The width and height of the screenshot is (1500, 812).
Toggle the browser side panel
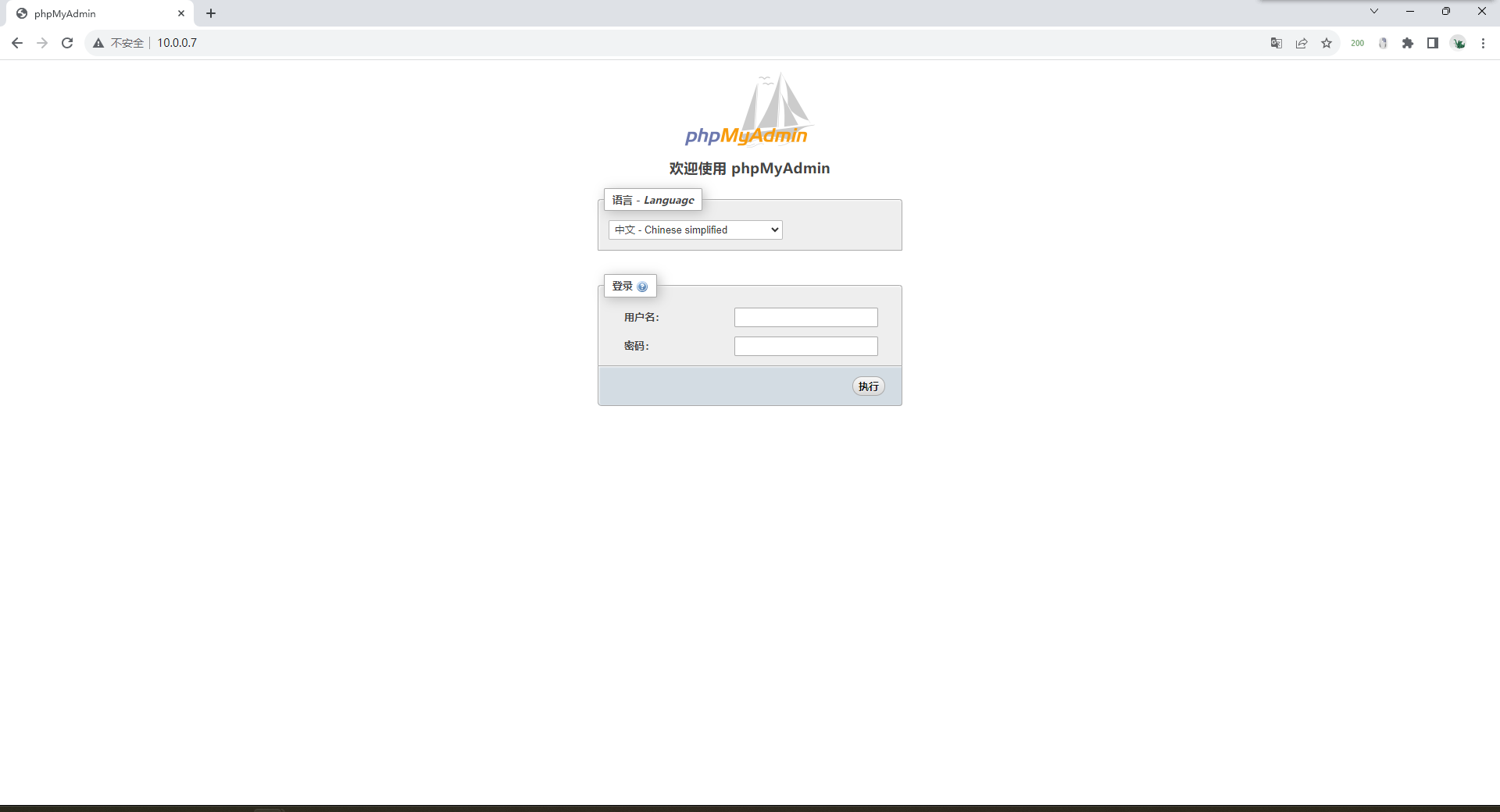(x=1433, y=43)
